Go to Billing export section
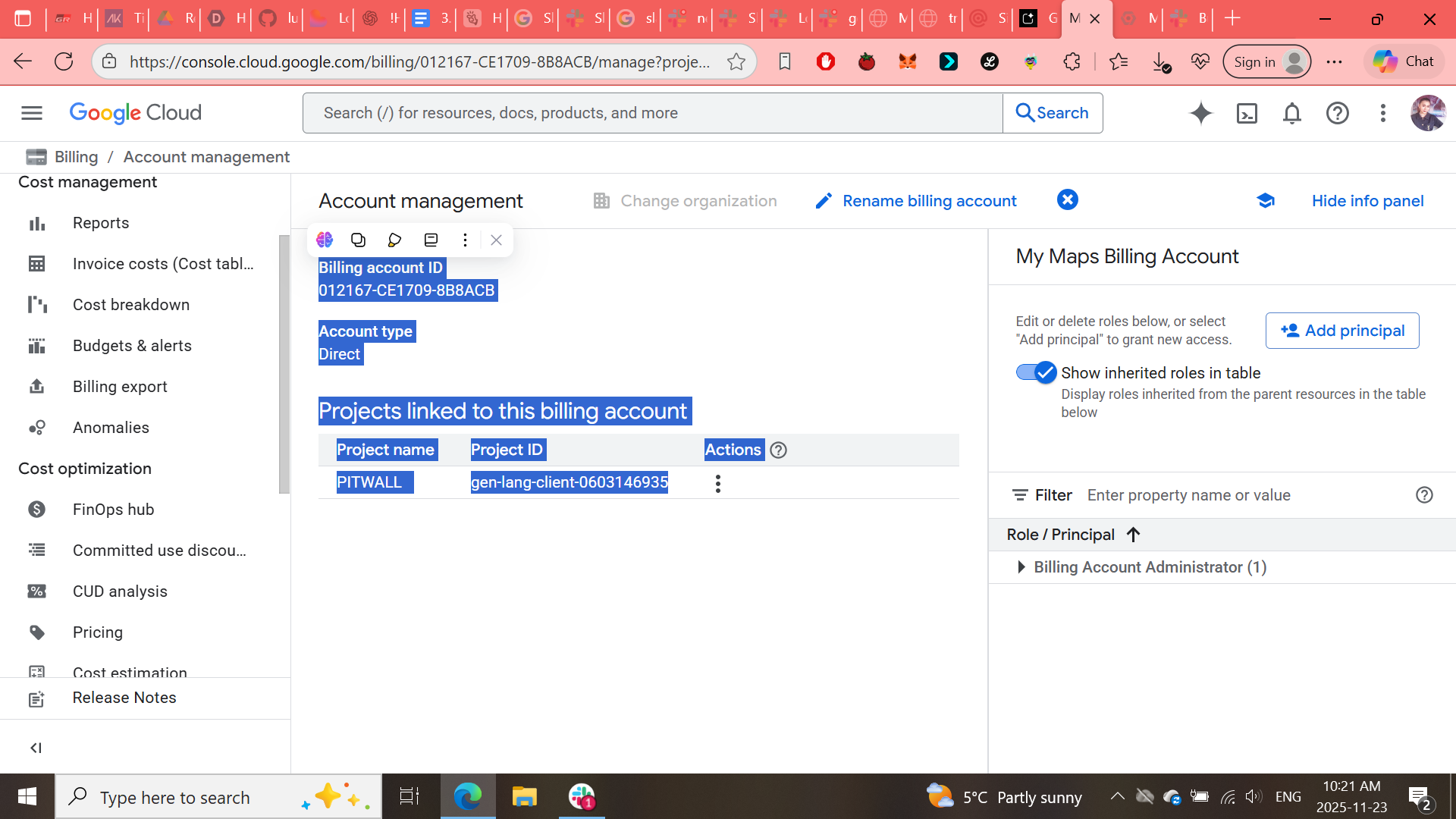The height and width of the screenshot is (819, 1456). pyautogui.click(x=120, y=387)
